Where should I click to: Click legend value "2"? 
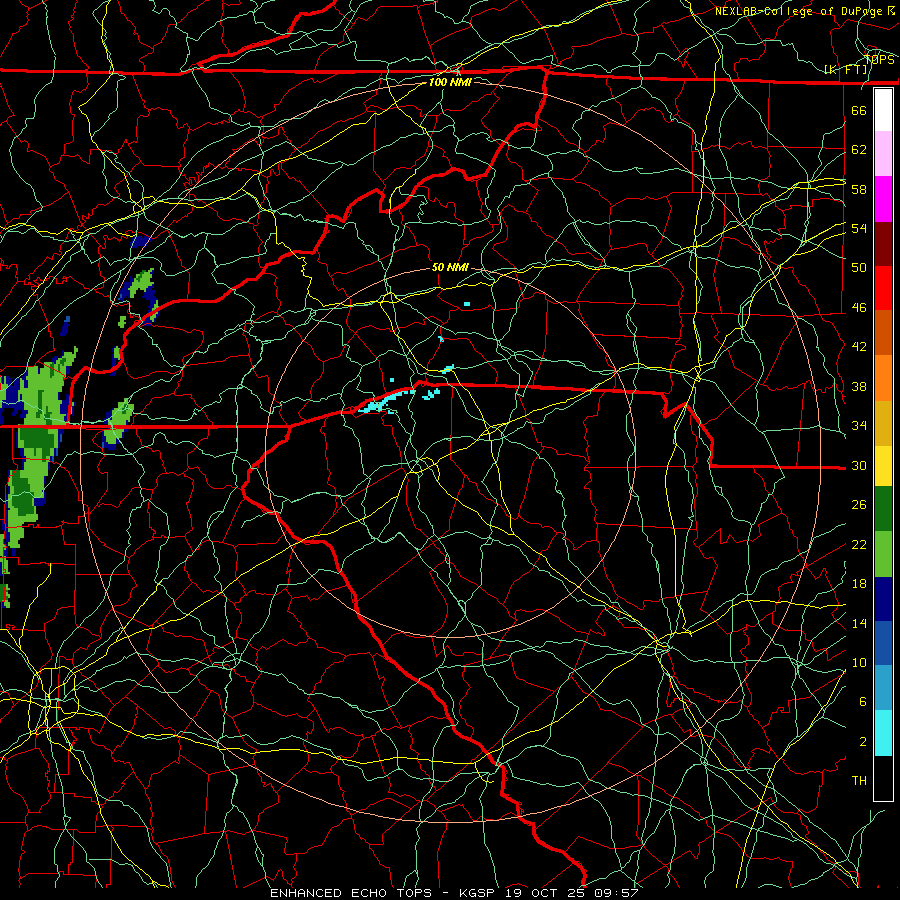(x=863, y=742)
